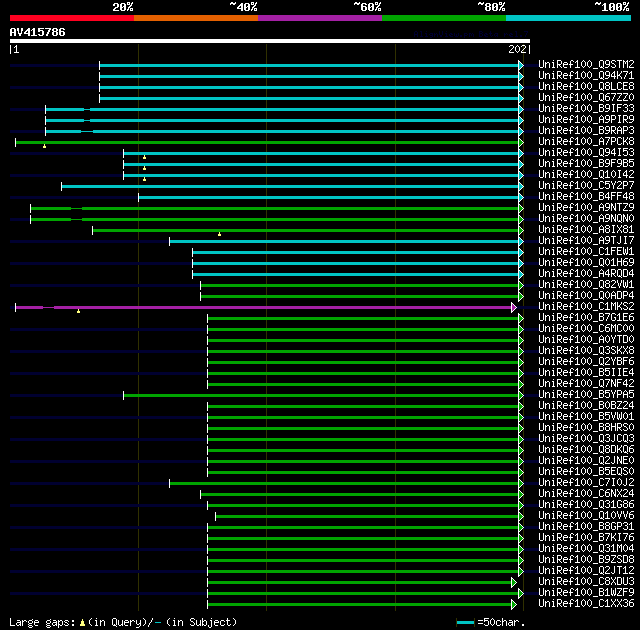Select UniRef100_B7G1E6 label
The image size is (640, 630).
pyautogui.click(x=586, y=318)
